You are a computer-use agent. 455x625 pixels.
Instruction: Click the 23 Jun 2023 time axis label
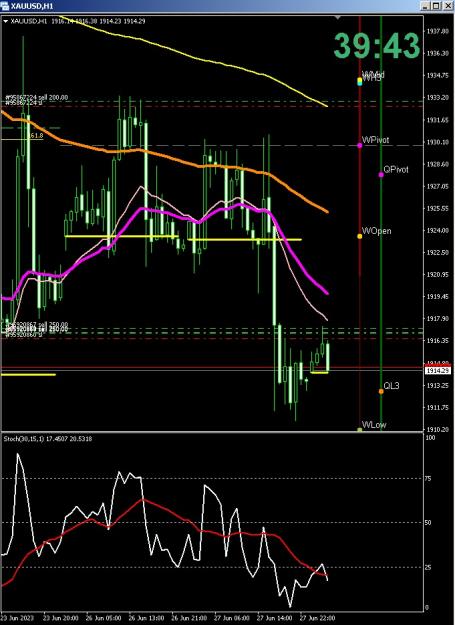point(17,618)
